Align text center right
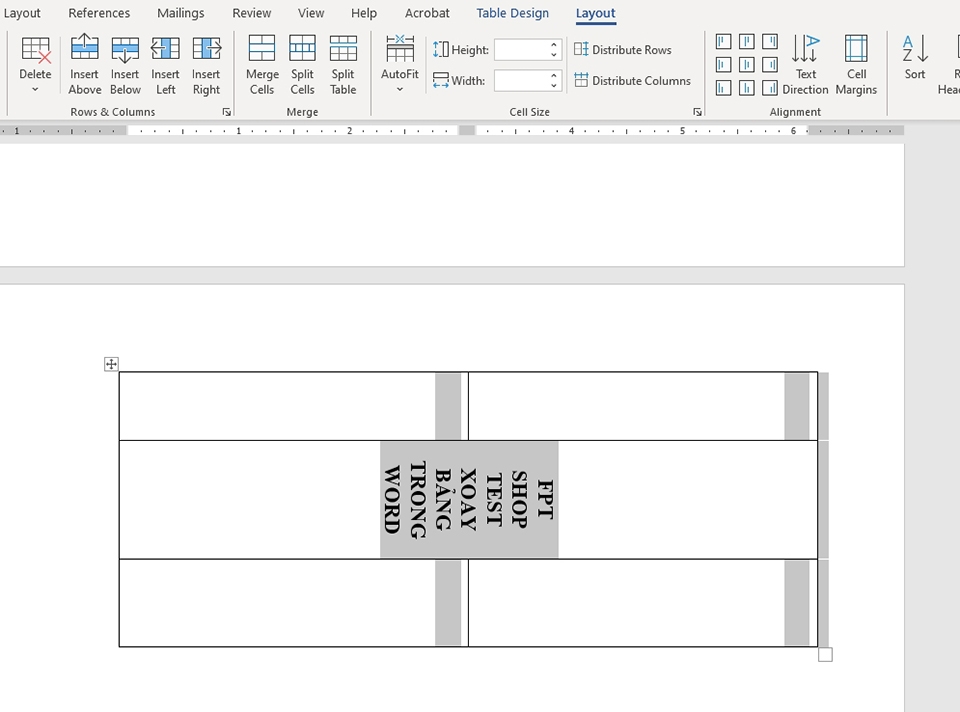This screenshot has height=712, width=960. click(x=770, y=65)
